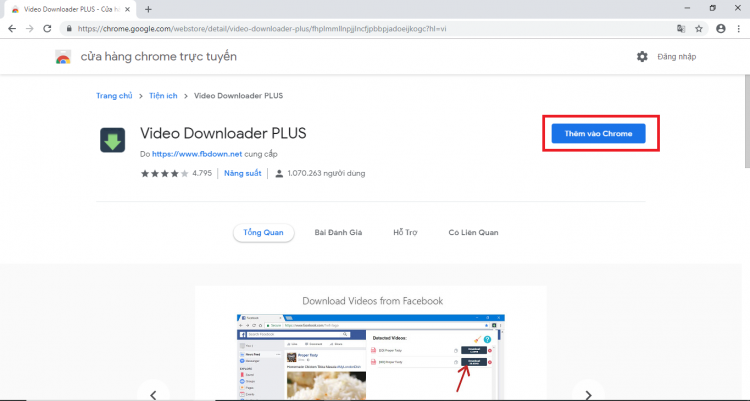Reload the page with refresh icon
This screenshot has height=401, width=750.
pos(47,29)
